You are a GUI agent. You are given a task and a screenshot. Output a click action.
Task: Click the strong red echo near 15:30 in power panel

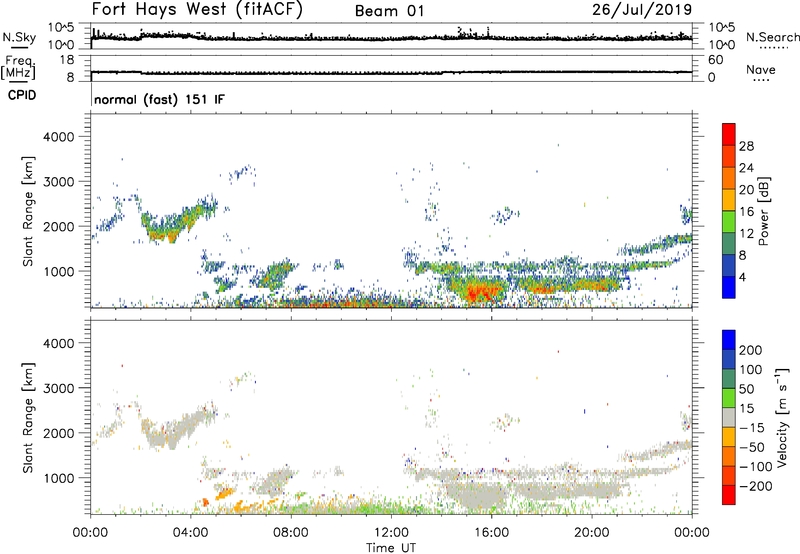pyautogui.click(x=479, y=294)
